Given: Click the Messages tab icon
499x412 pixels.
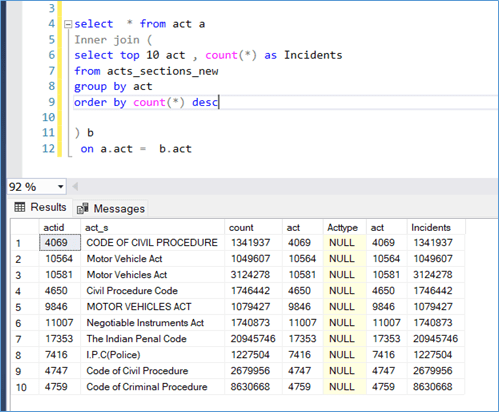Looking at the screenshot, I should (83, 209).
